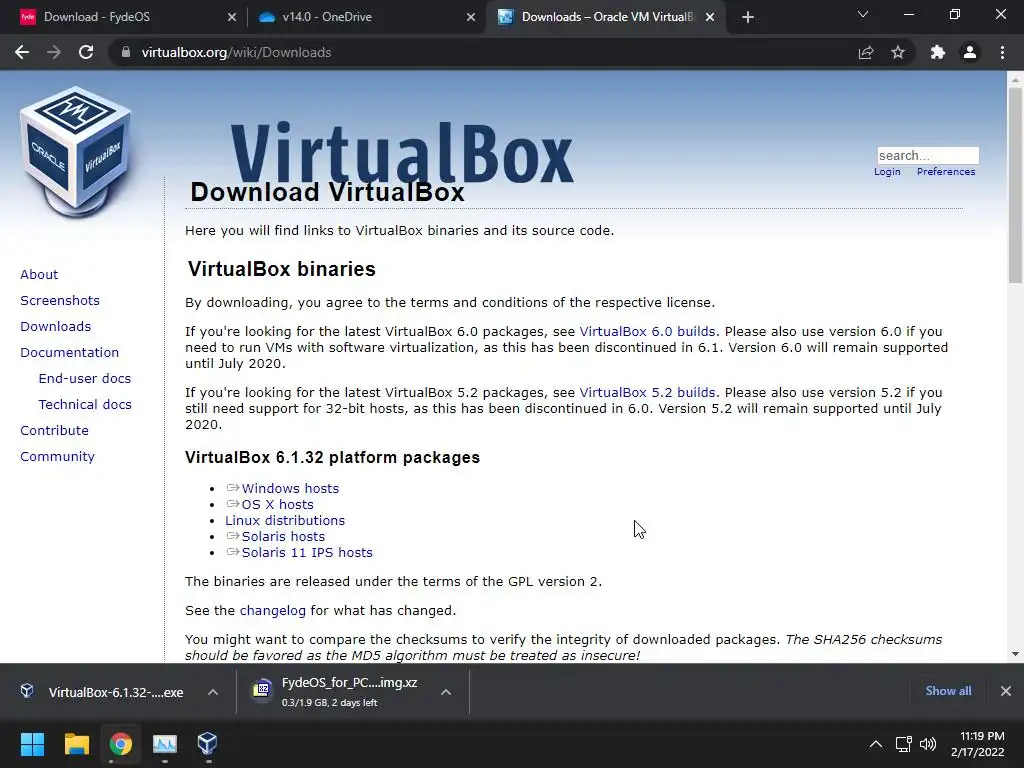The width and height of the screenshot is (1024, 768).
Task: Bookmark this page with the star icon
Action: tap(898, 52)
